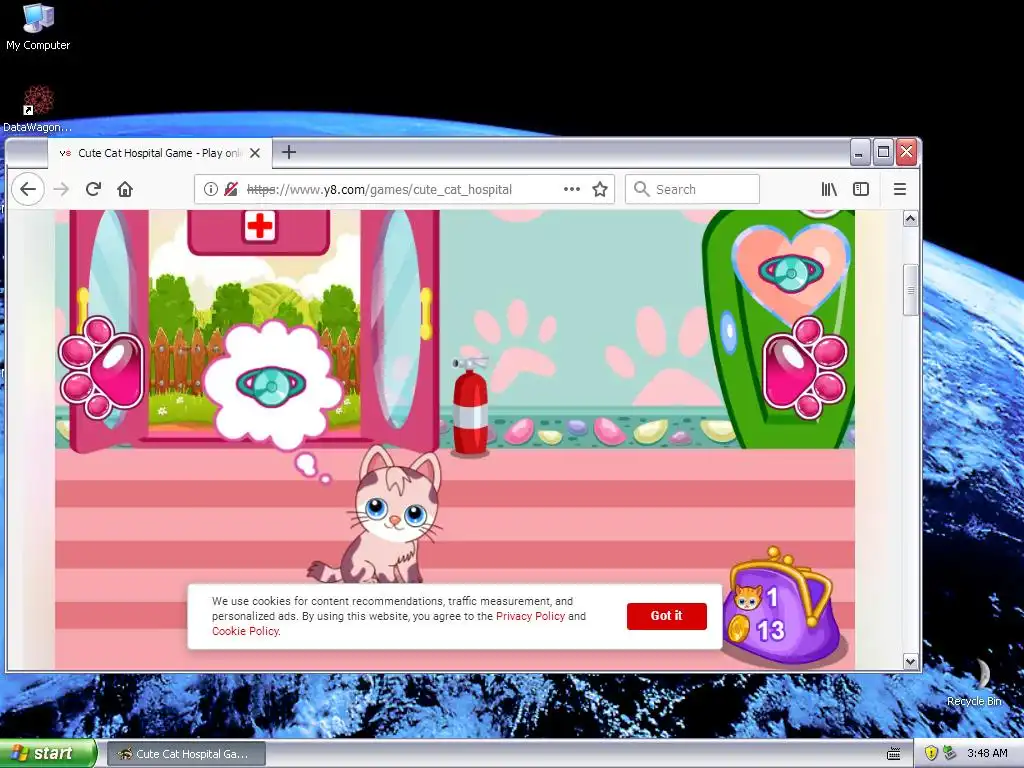Click the right pink paw button
Image resolution: width=1024 pixels, height=768 pixels.
coord(805,368)
